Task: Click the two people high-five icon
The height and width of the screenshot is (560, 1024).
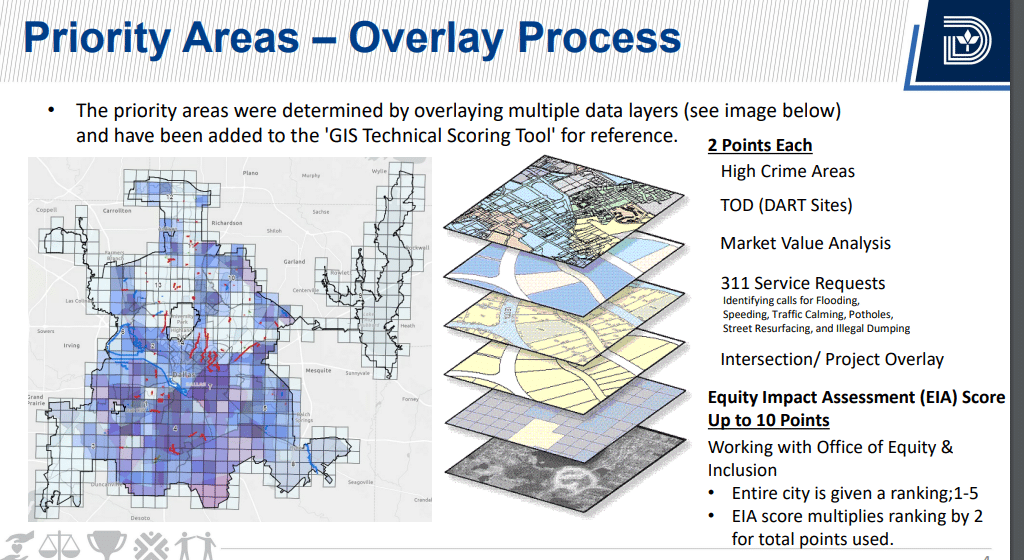Action: (196, 546)
